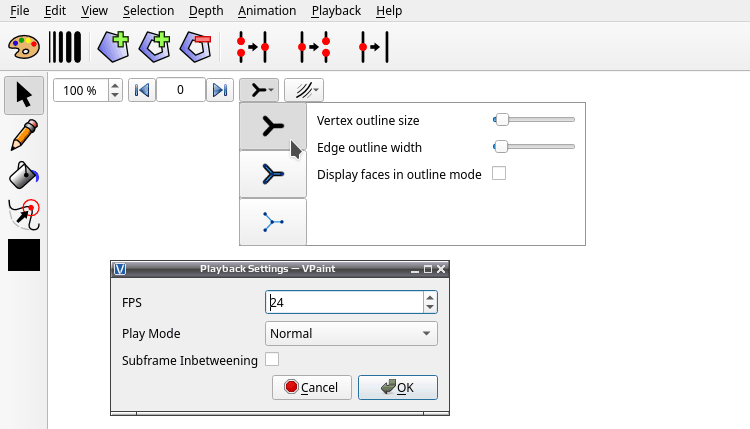This screenshot has height=429, width=750.
Task: Open the Play Mode dropdown
Action: click(351, 333)
